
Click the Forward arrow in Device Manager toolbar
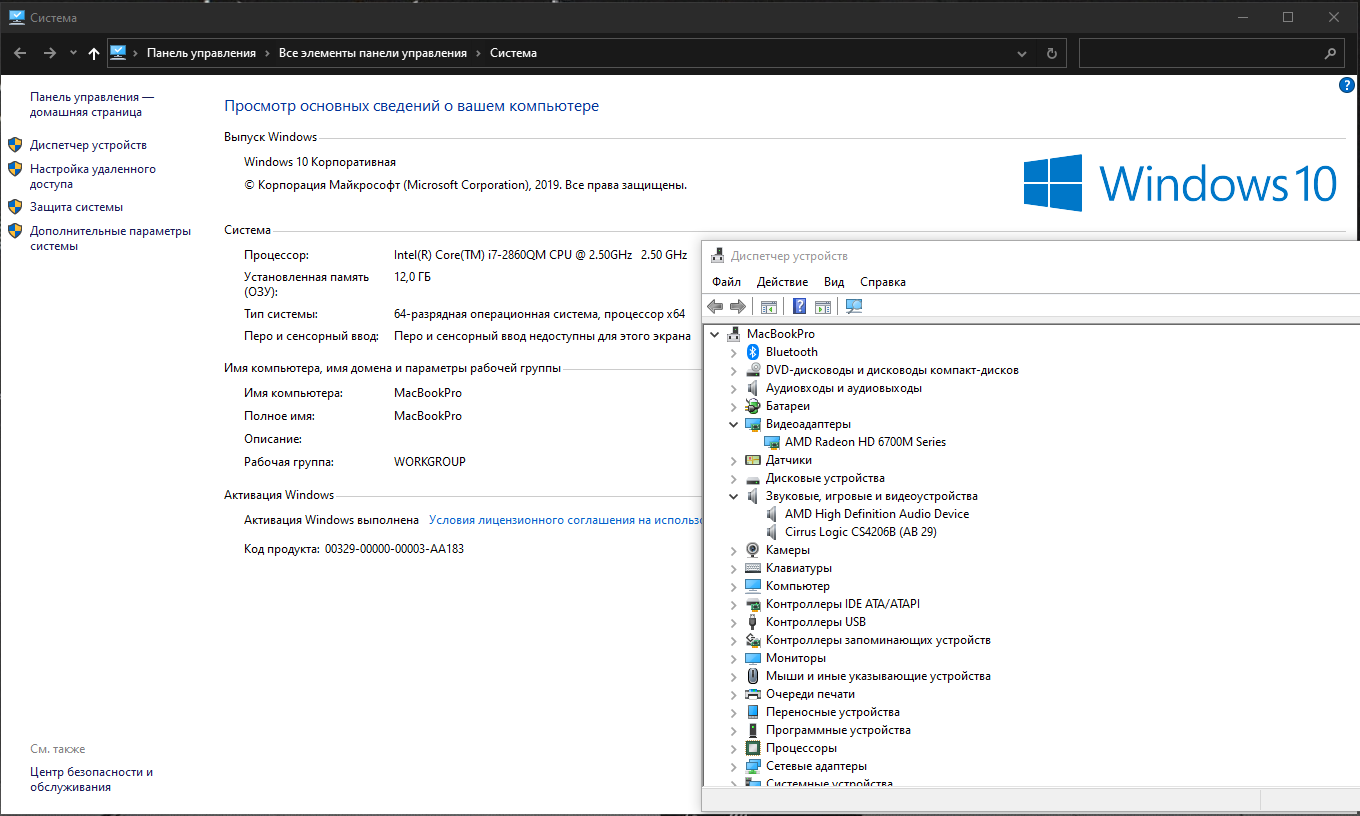738,306
